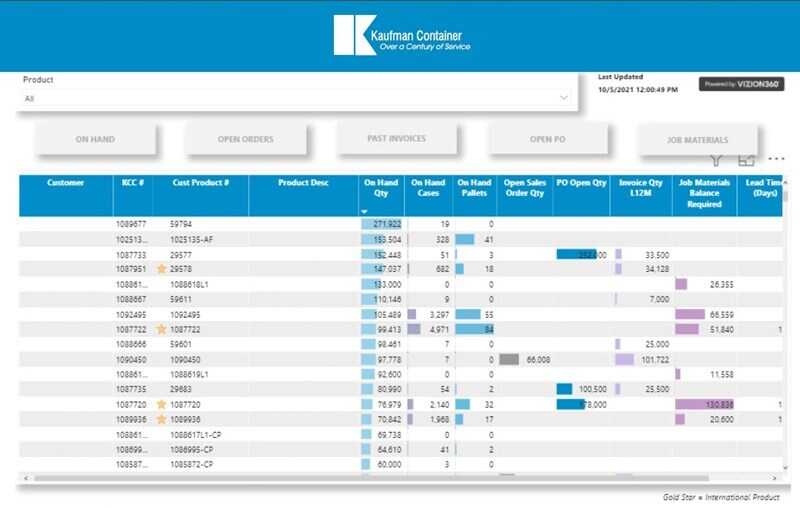Click the Kaufman Container logo
The image size is (800, 508).
coord(400,35)
